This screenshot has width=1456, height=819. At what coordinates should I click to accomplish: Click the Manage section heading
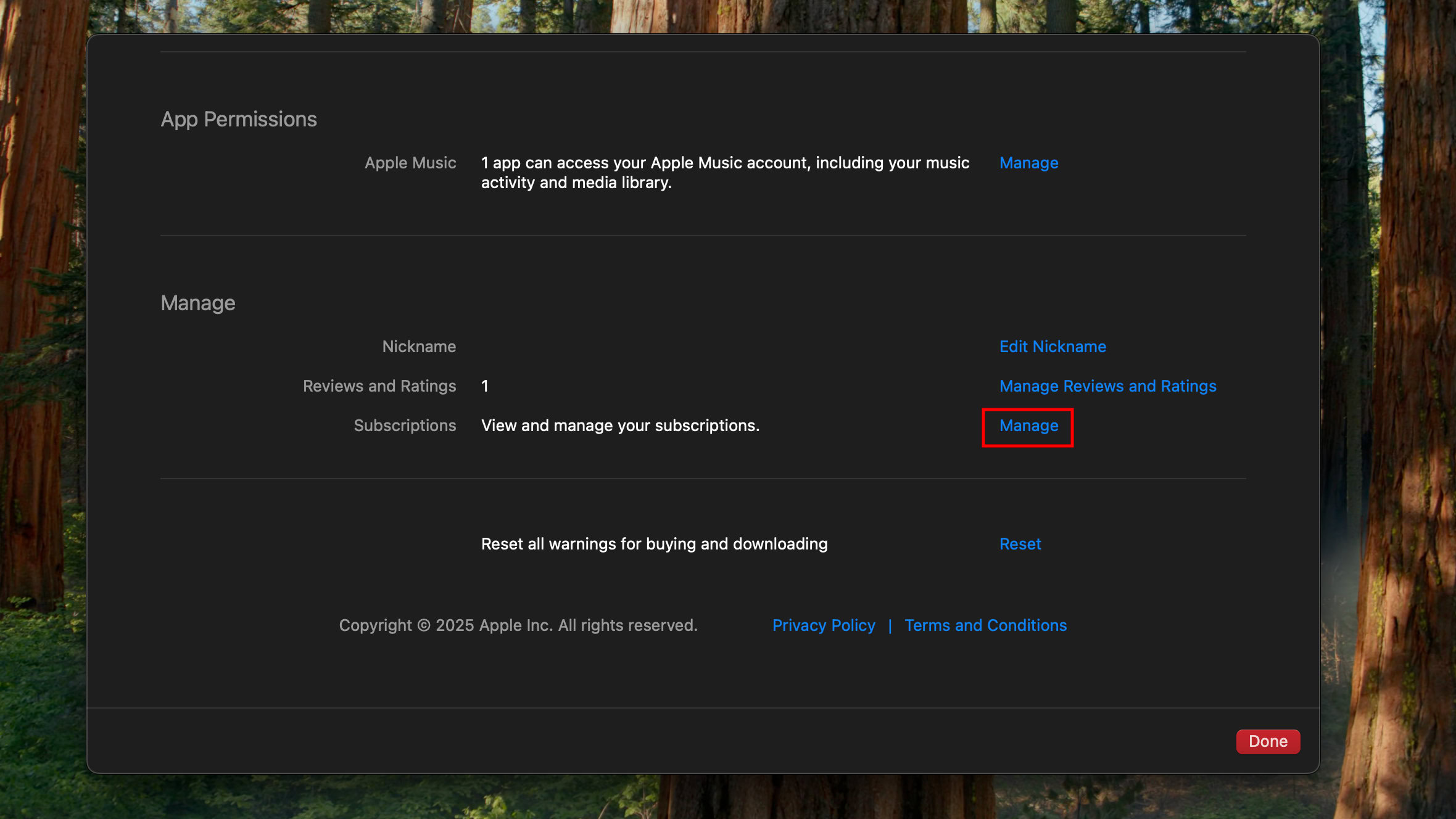[198, 303]
